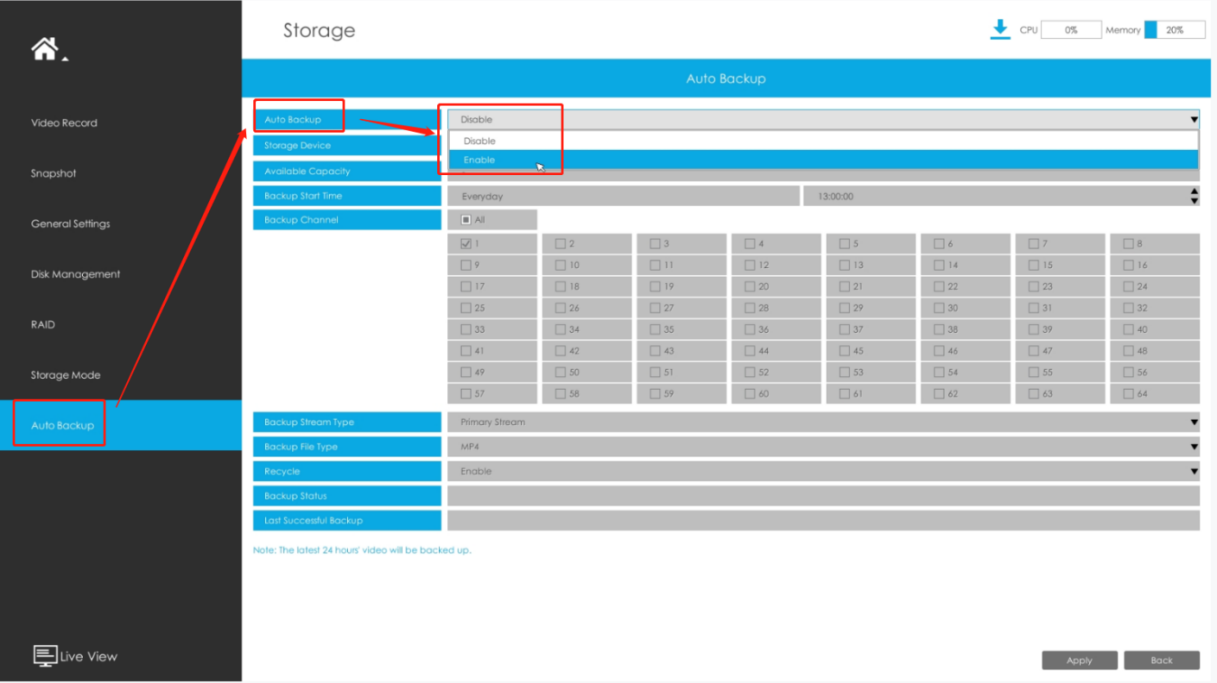
Task: Select channel 45 checkbox
Action: (844, 351)
